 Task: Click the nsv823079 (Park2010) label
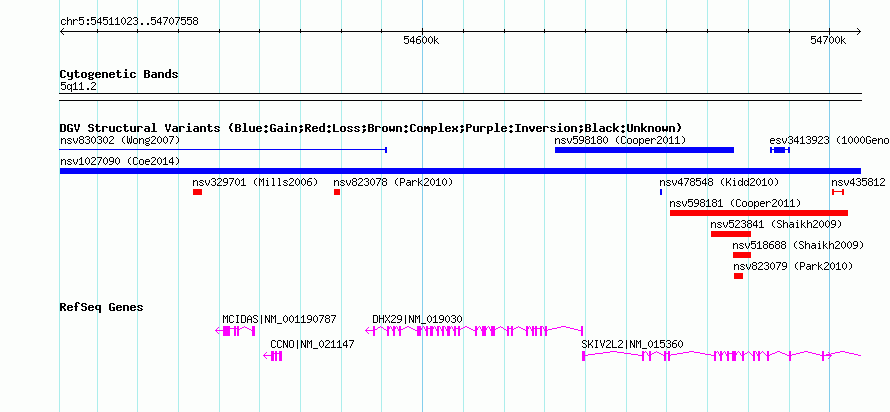(x=793, y=266)
